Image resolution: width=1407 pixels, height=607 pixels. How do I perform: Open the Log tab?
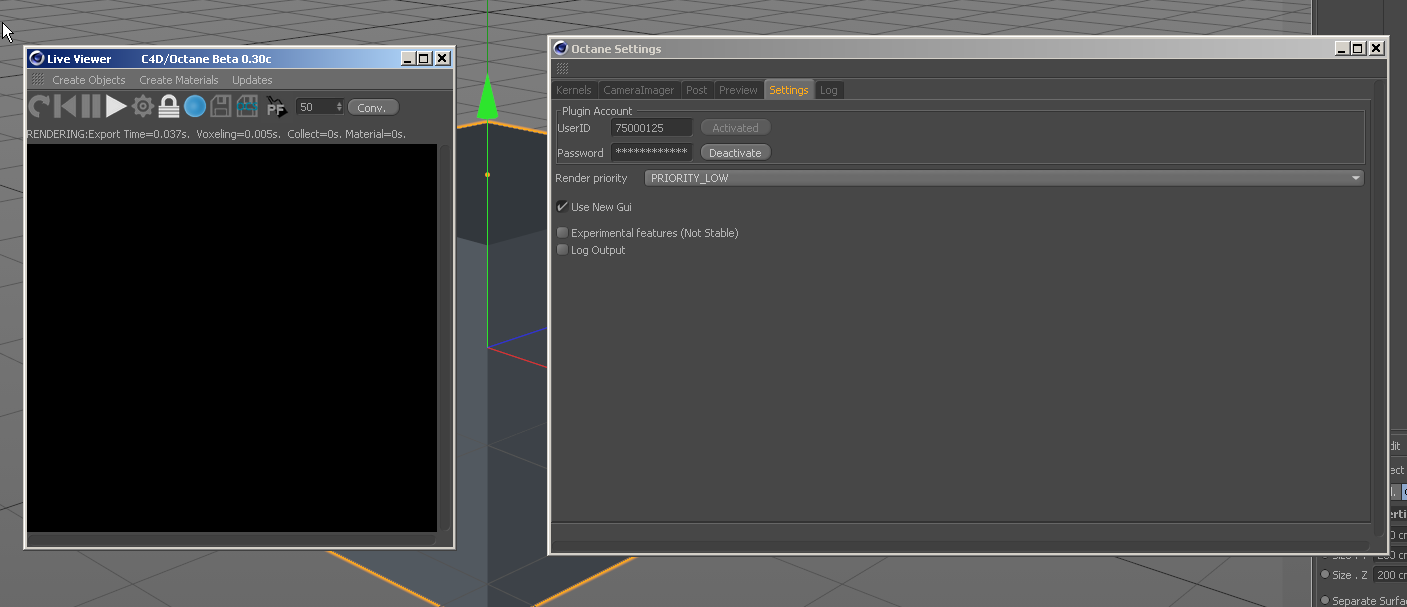point(829,90)
